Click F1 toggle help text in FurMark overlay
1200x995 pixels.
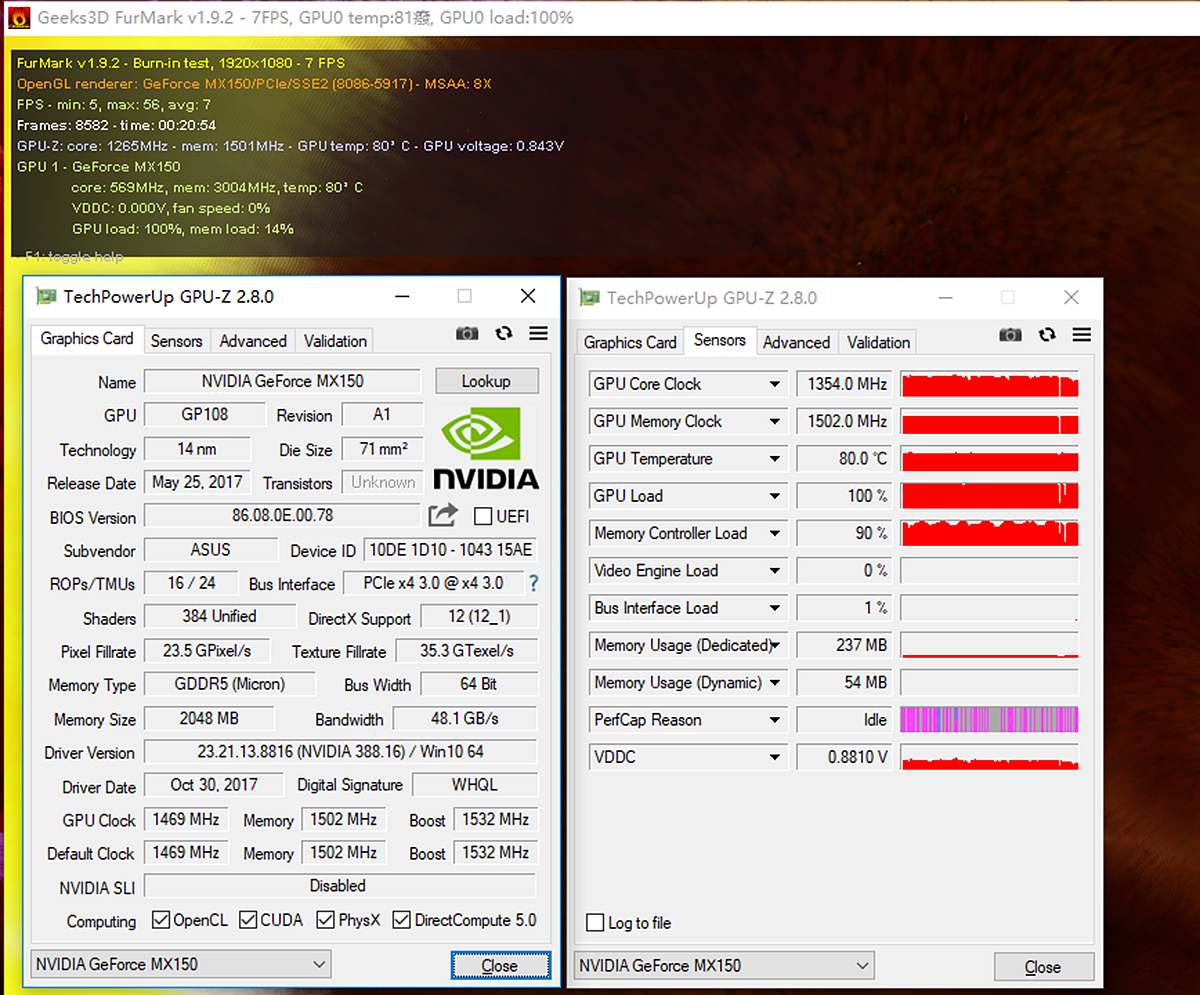[75, 257]
